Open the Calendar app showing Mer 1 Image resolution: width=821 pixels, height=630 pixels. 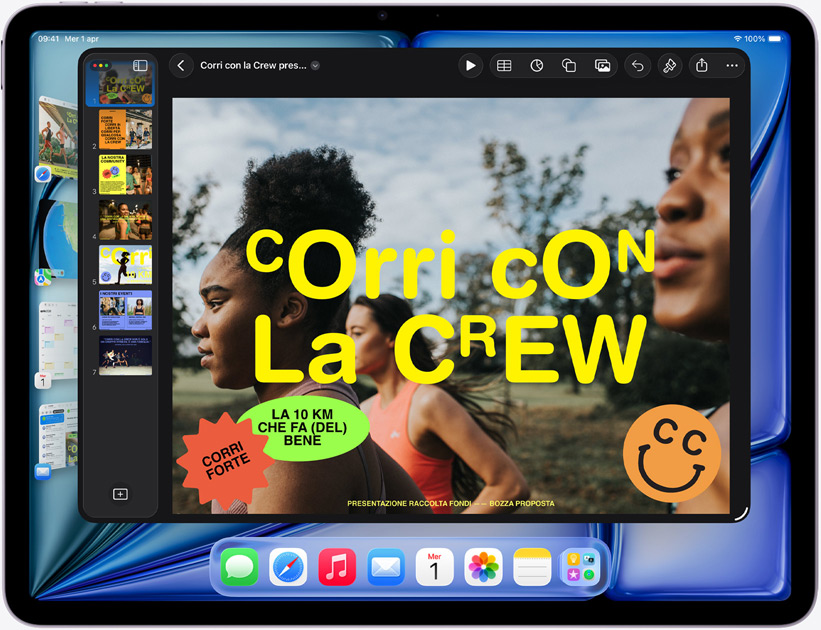433,567
